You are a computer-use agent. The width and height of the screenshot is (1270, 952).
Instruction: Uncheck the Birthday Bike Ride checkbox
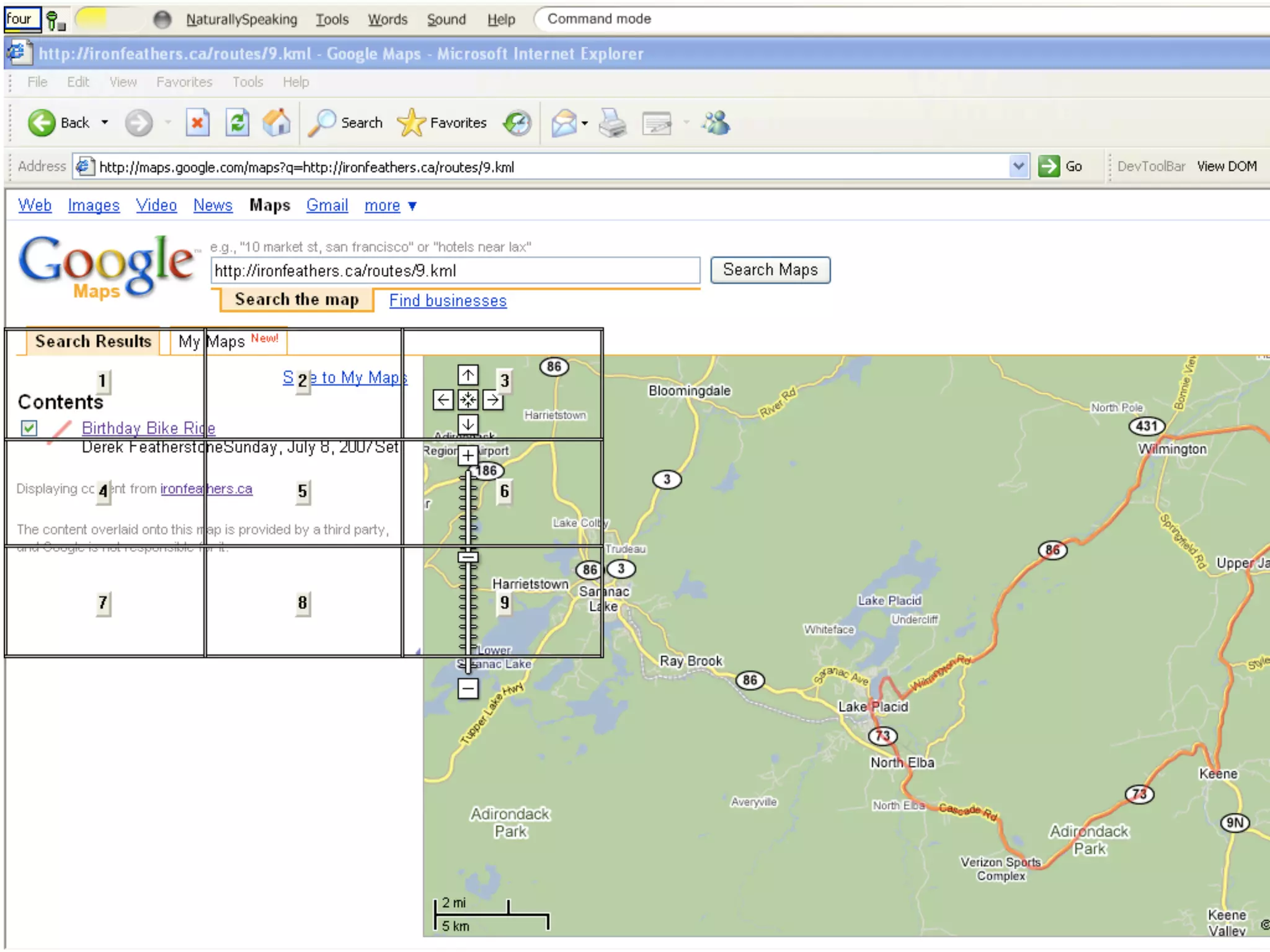pyautogui.click(x=29, y=428)
